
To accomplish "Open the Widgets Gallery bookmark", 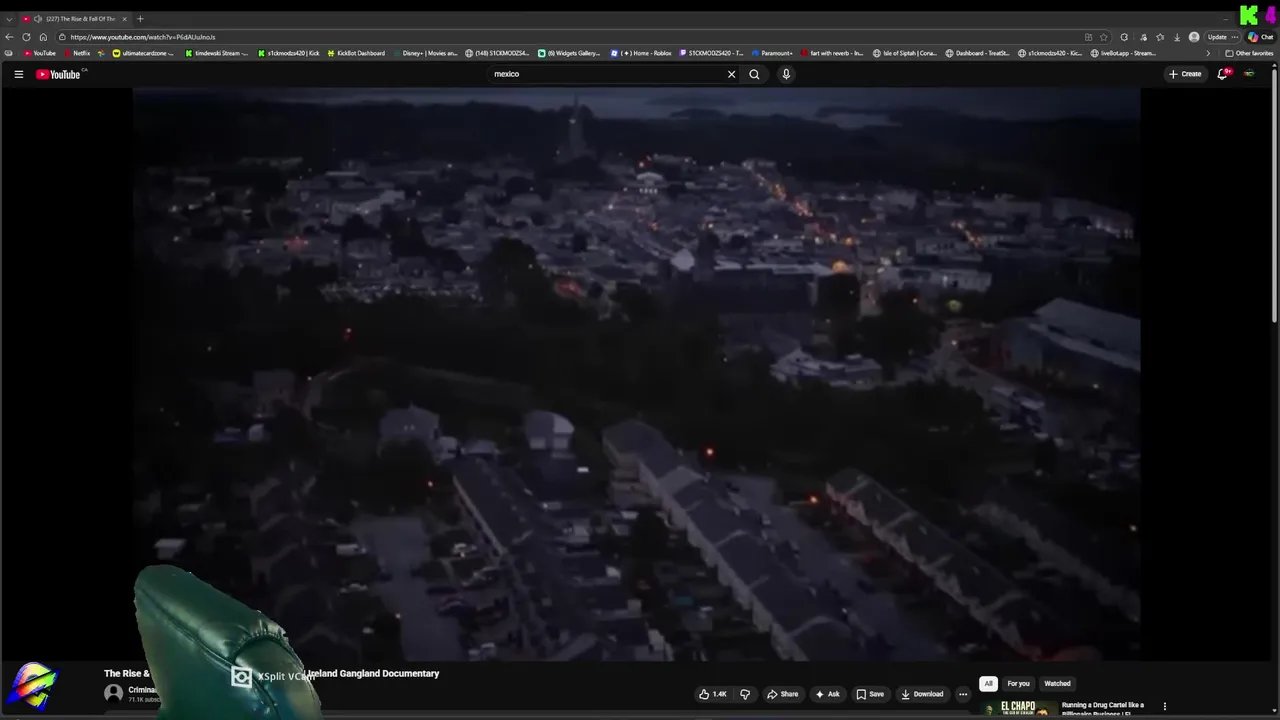I will (569, 53).
